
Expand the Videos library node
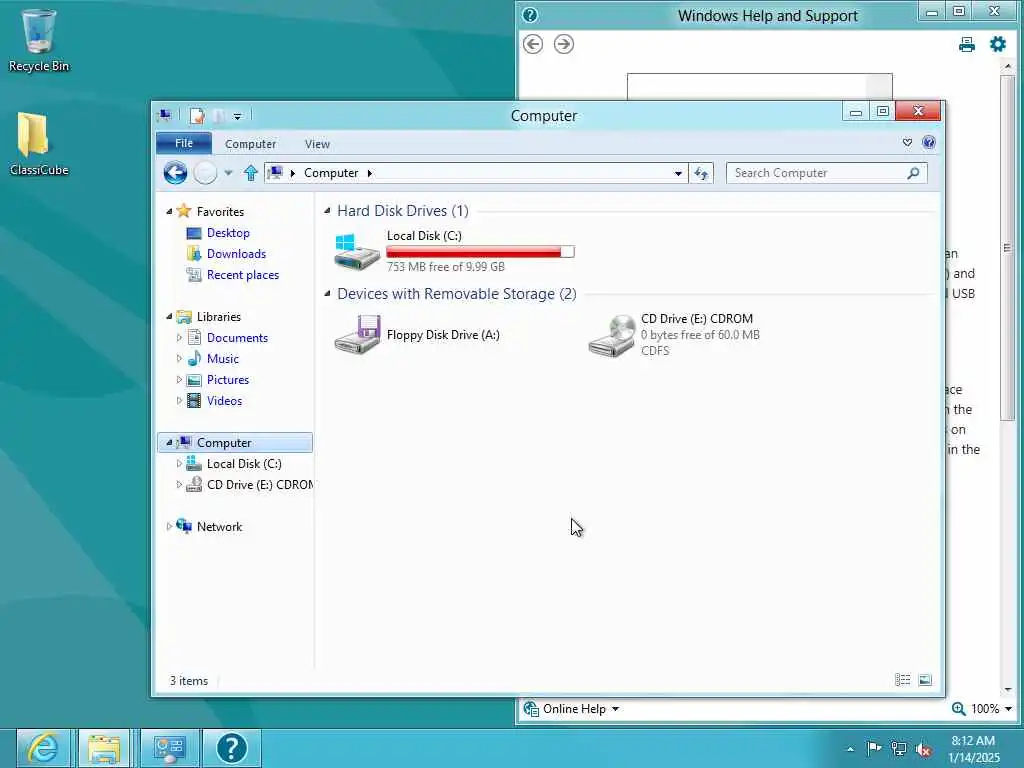178,400
